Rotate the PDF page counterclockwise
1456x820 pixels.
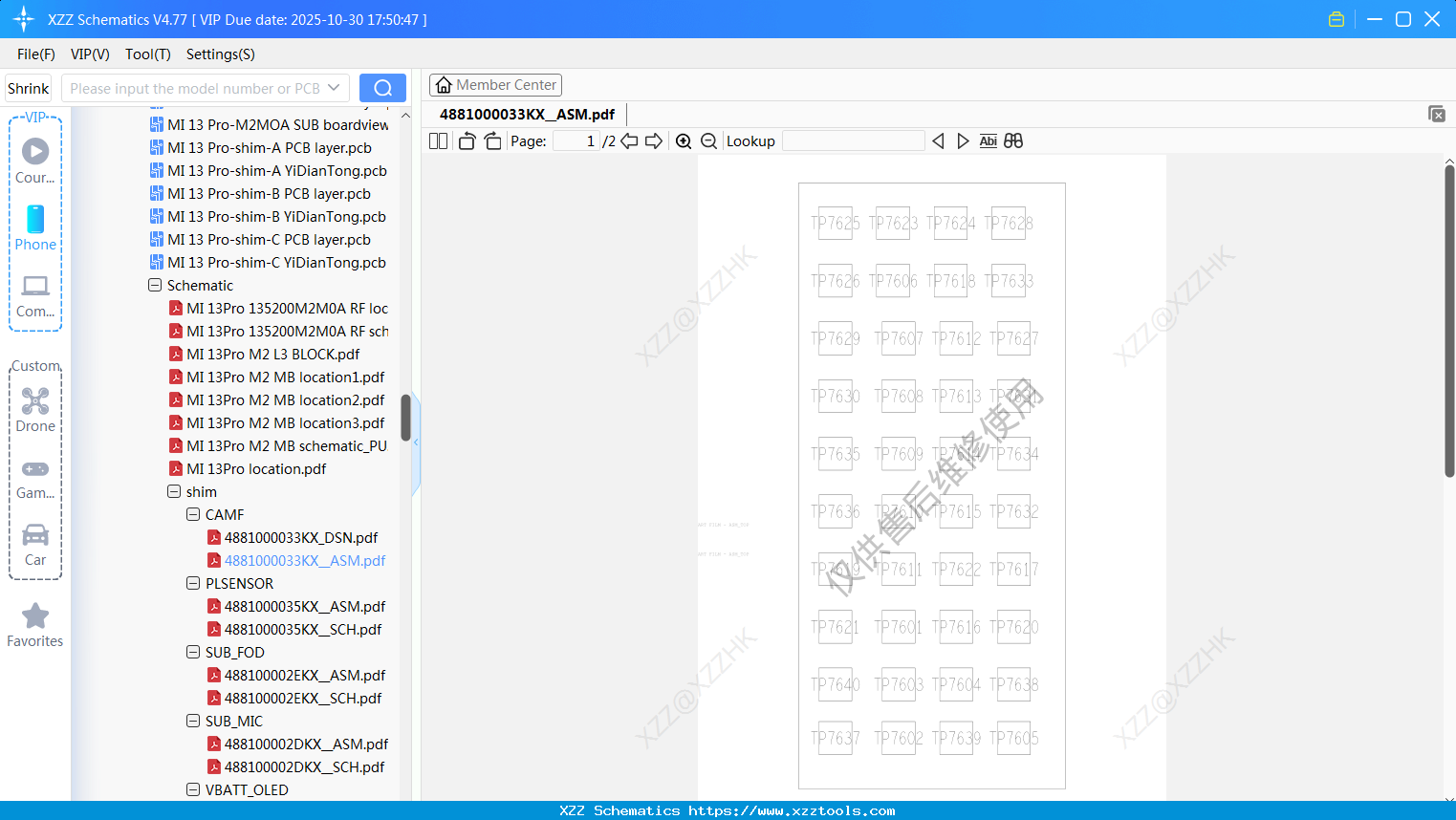pyautogui.click(x=466, y=140)
